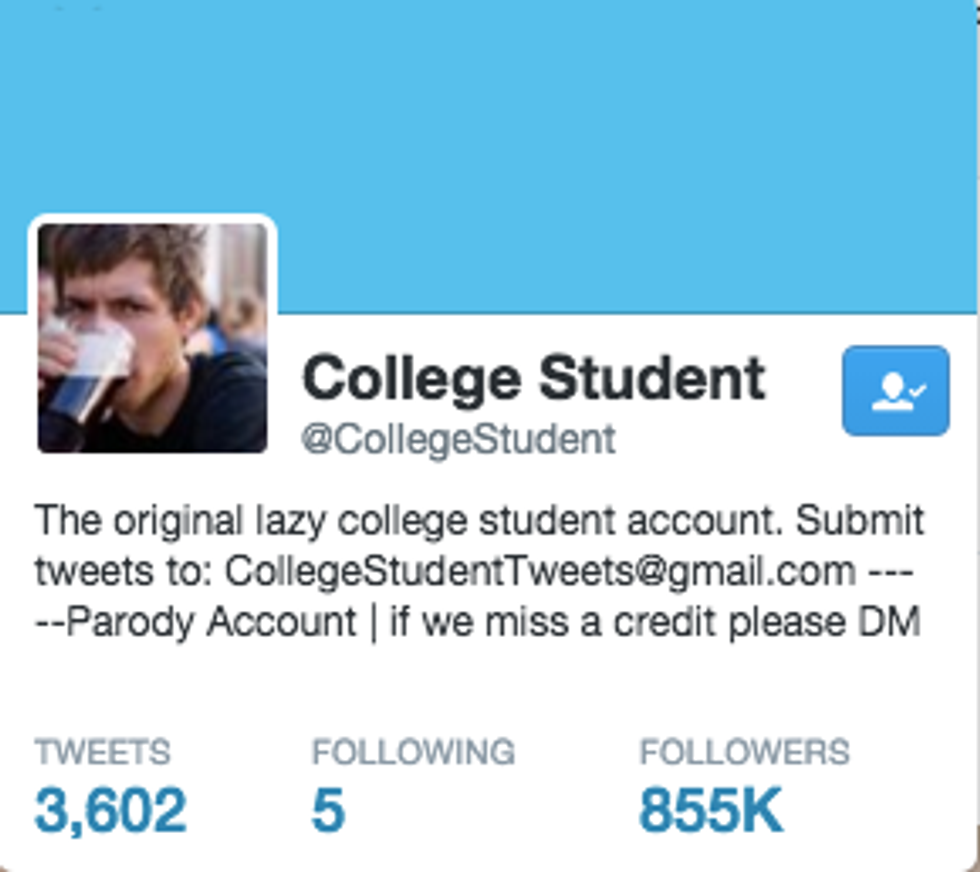Open the @CollegeStudent handle link
This screenshot has width=980, height=872.
459,439
